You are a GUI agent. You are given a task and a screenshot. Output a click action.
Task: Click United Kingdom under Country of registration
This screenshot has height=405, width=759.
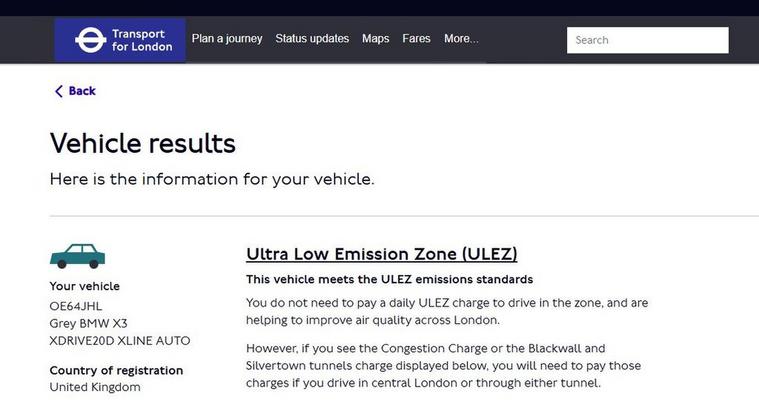(x=95, y=387)
